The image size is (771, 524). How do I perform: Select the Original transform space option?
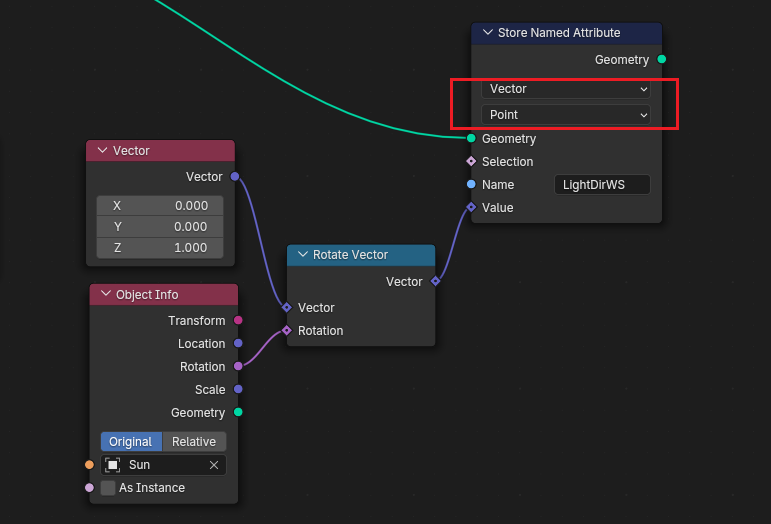click(x=131, y=442)
